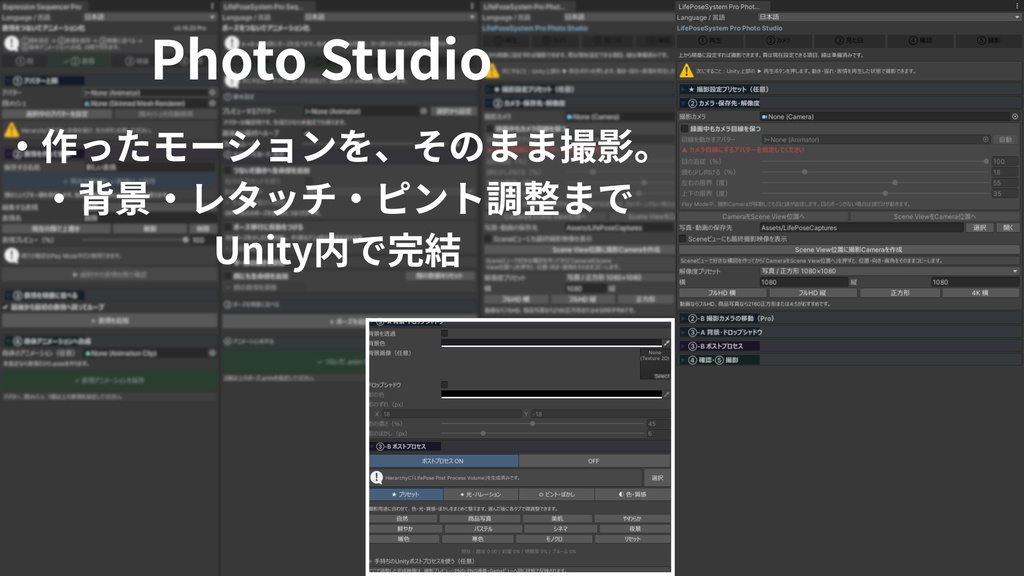Click CameraをScene View位置へ button
This screenshot has height=576, width=1024.
763,216
